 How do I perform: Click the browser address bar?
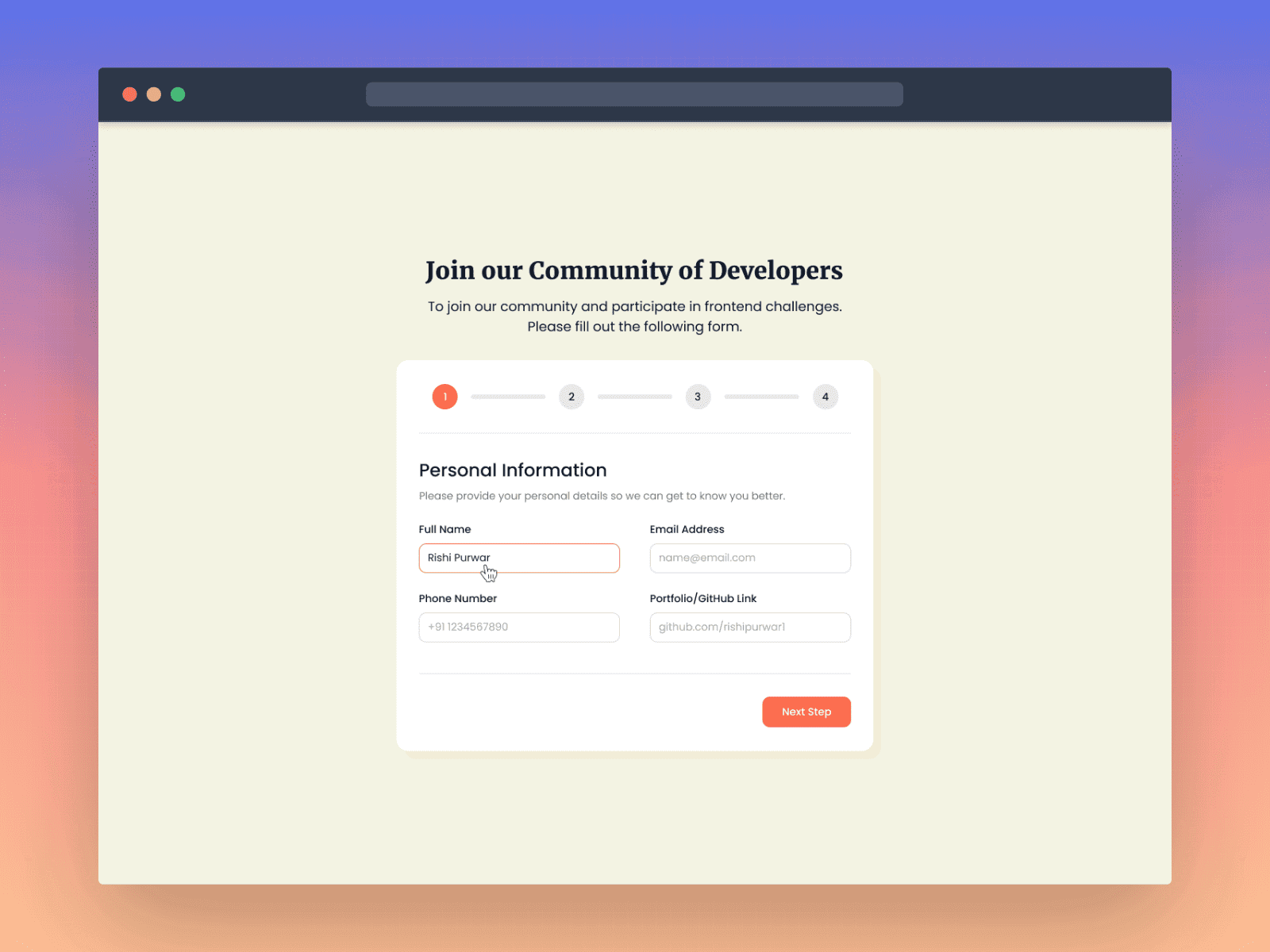pos(634,94)
